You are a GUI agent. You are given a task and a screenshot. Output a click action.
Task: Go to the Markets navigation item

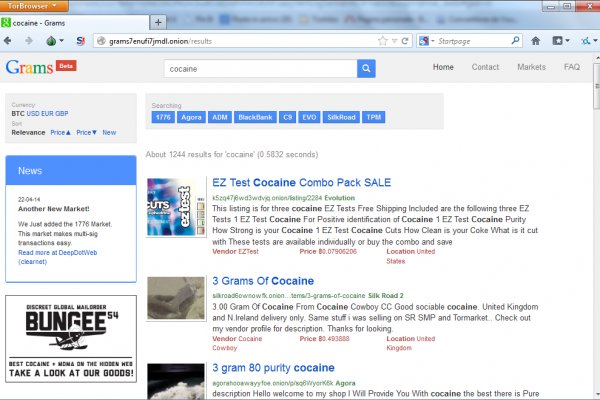coord(531,67)
